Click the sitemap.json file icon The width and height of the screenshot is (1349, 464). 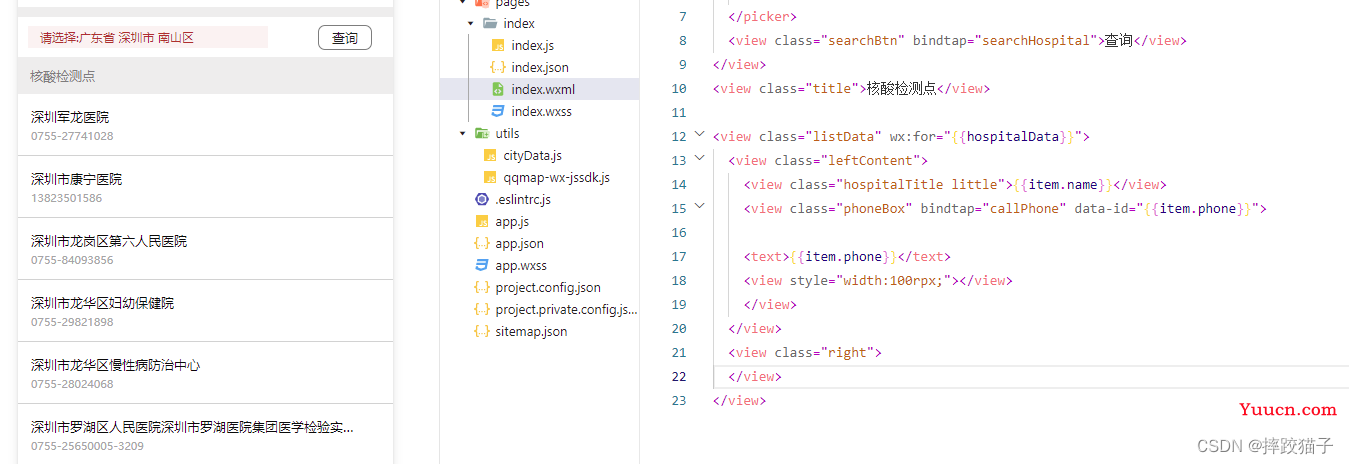coord(482,331)
